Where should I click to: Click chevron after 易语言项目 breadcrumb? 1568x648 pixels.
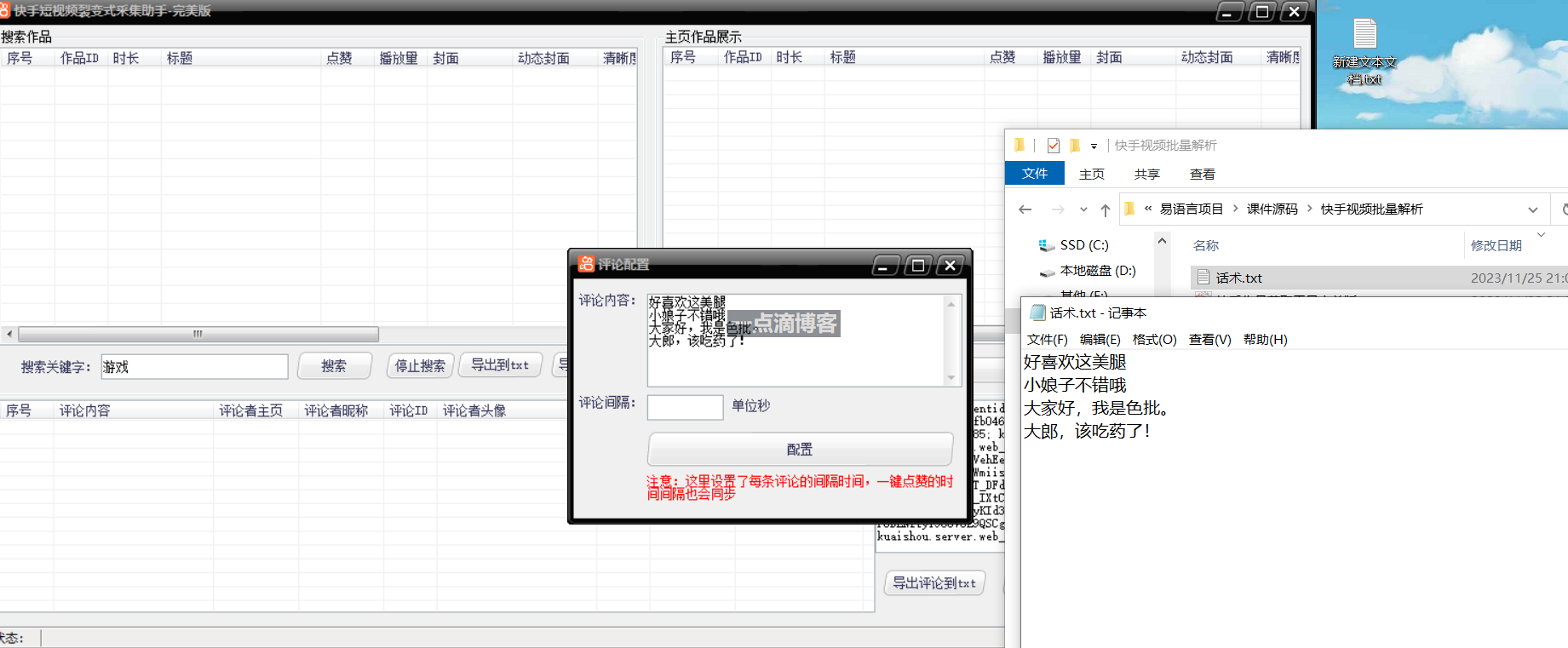pos(1235,209)
